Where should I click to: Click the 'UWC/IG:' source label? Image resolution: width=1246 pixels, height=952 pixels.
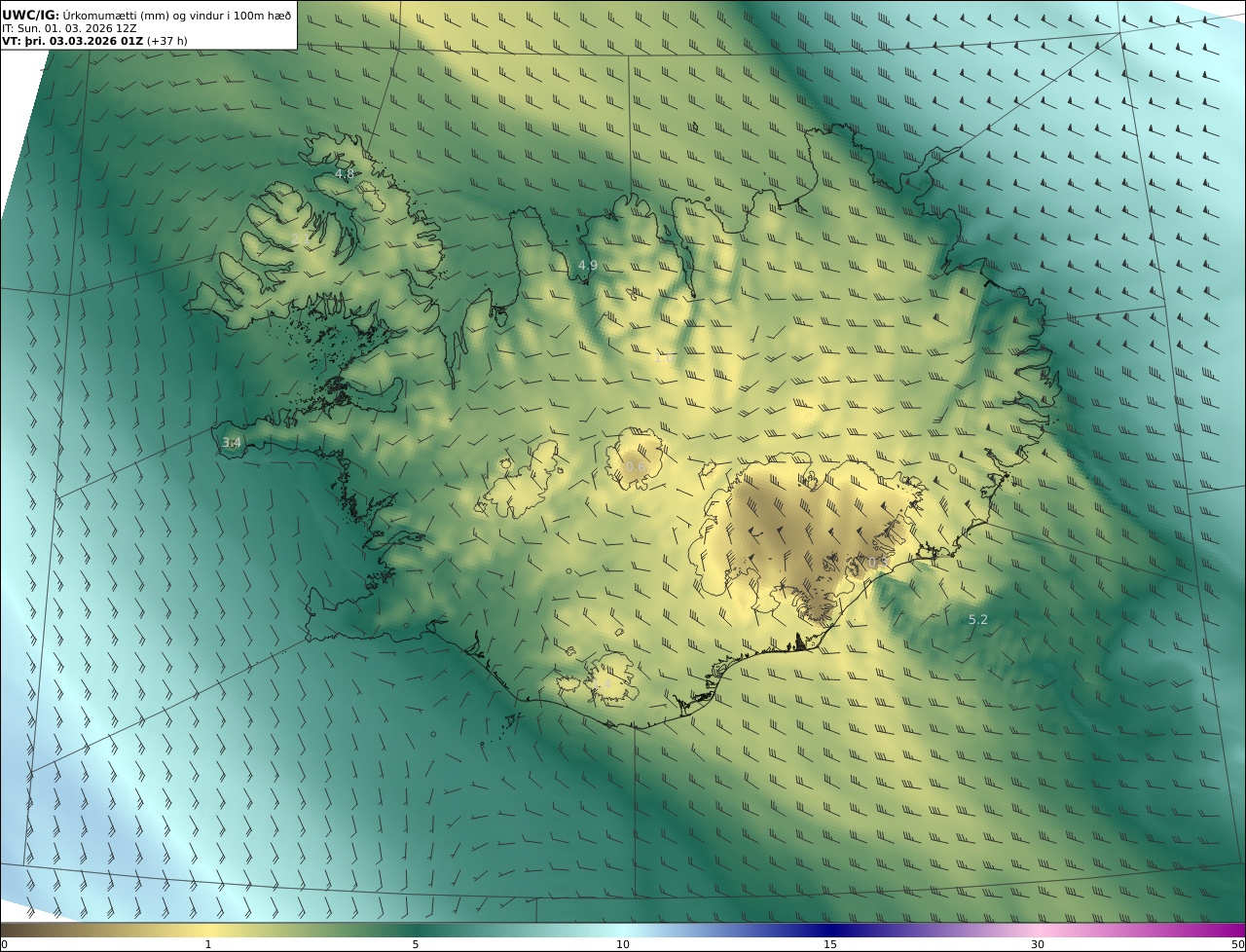click(x=31, y=15)
